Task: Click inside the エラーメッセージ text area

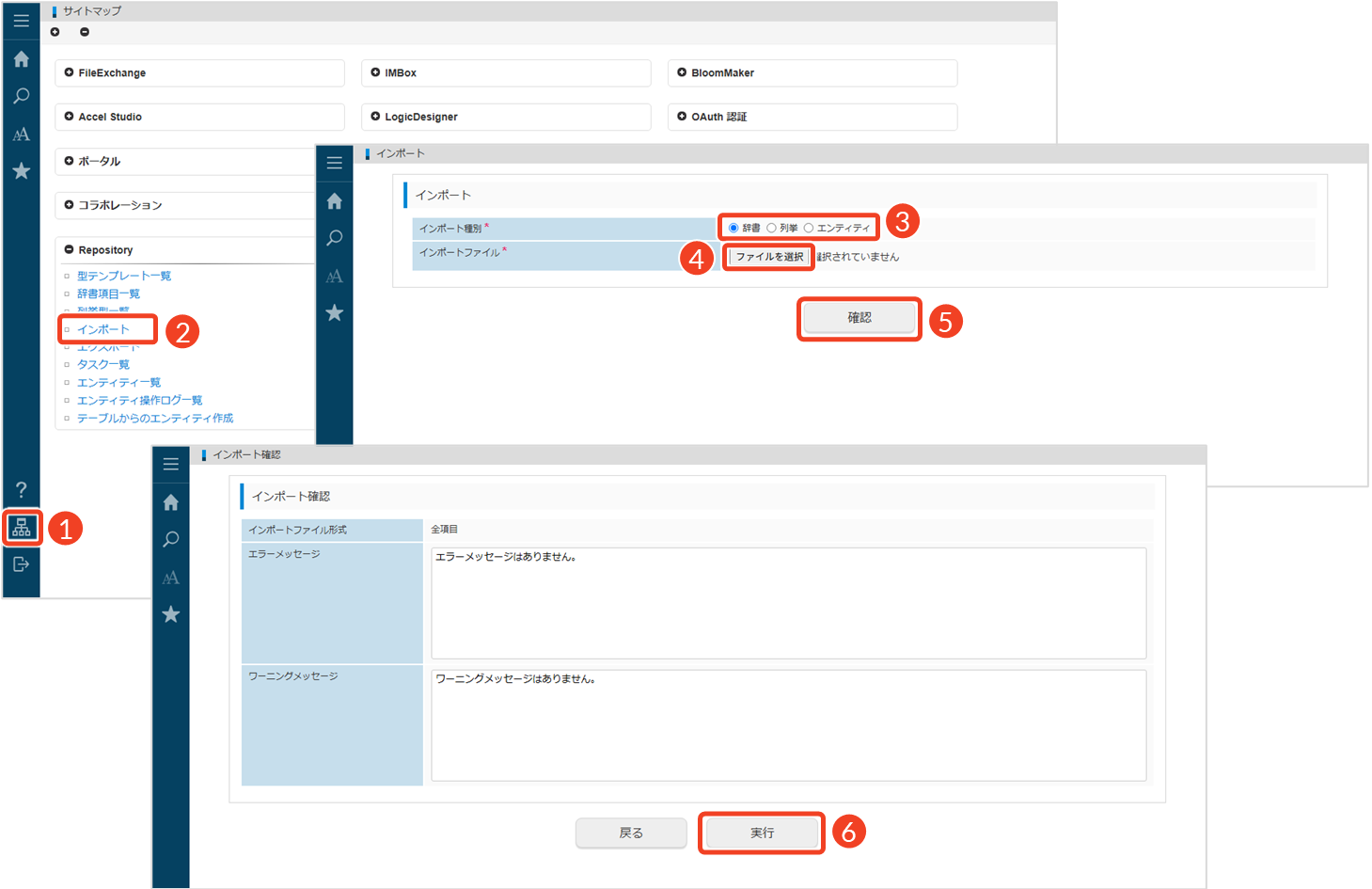Action: pos(788,603)
